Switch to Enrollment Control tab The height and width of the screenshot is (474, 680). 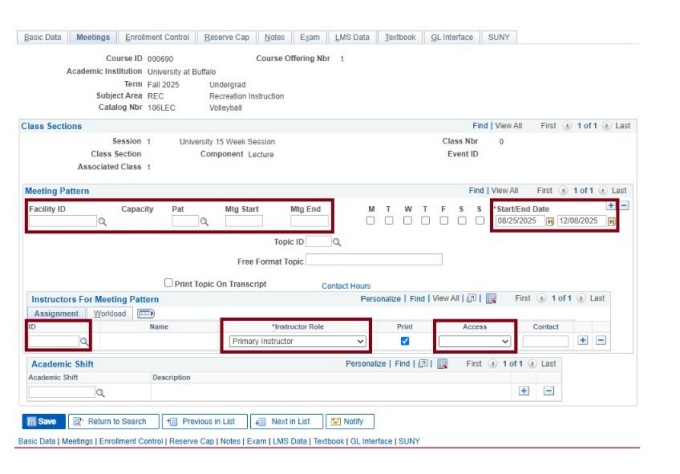157,37
